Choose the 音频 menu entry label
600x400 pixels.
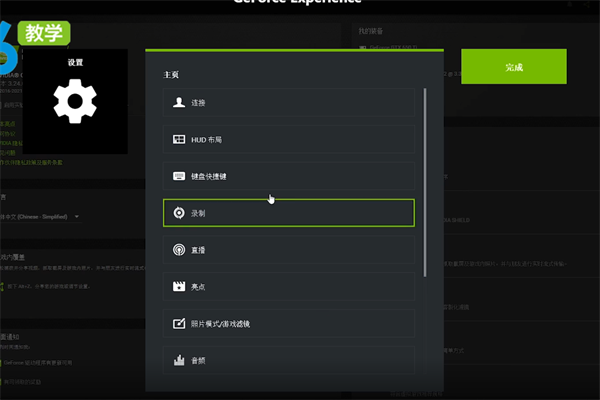click(x=200, y=360)
